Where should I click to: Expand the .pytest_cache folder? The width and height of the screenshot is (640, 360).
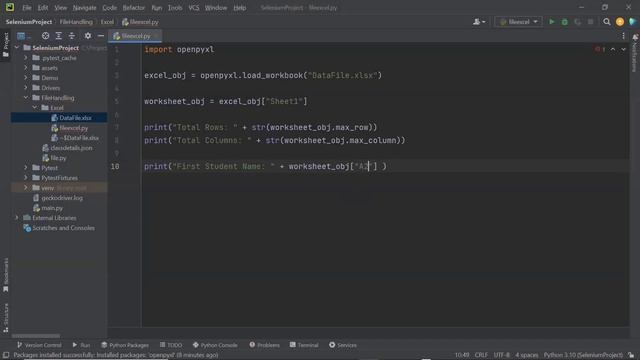(x=26, y=58)
